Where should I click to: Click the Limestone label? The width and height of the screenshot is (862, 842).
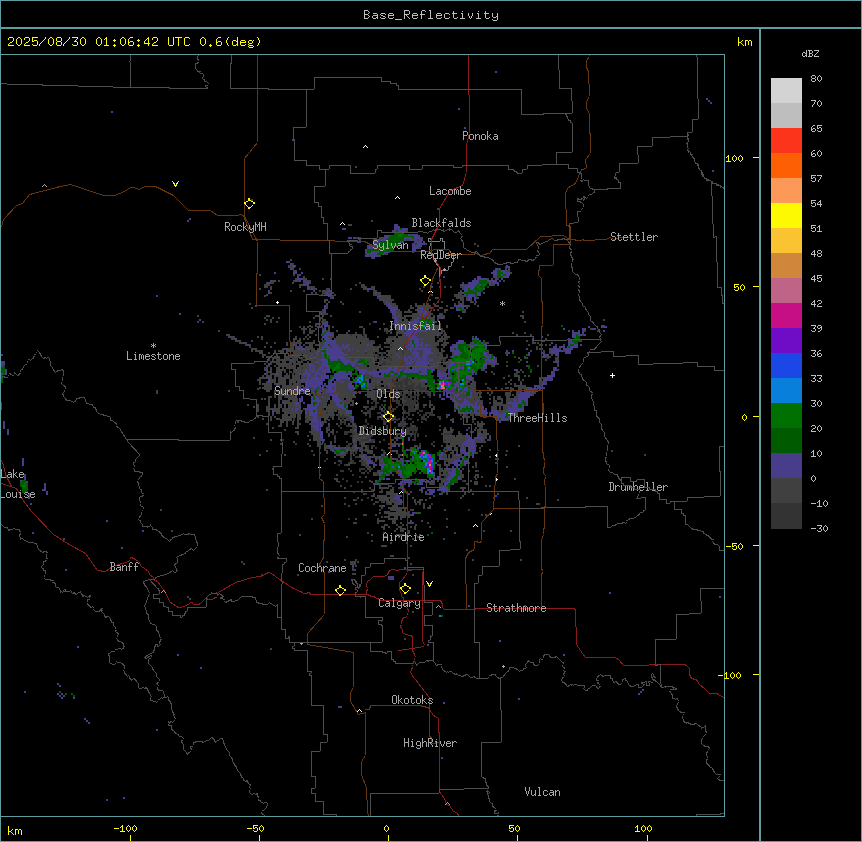click(x=153, y=356)
